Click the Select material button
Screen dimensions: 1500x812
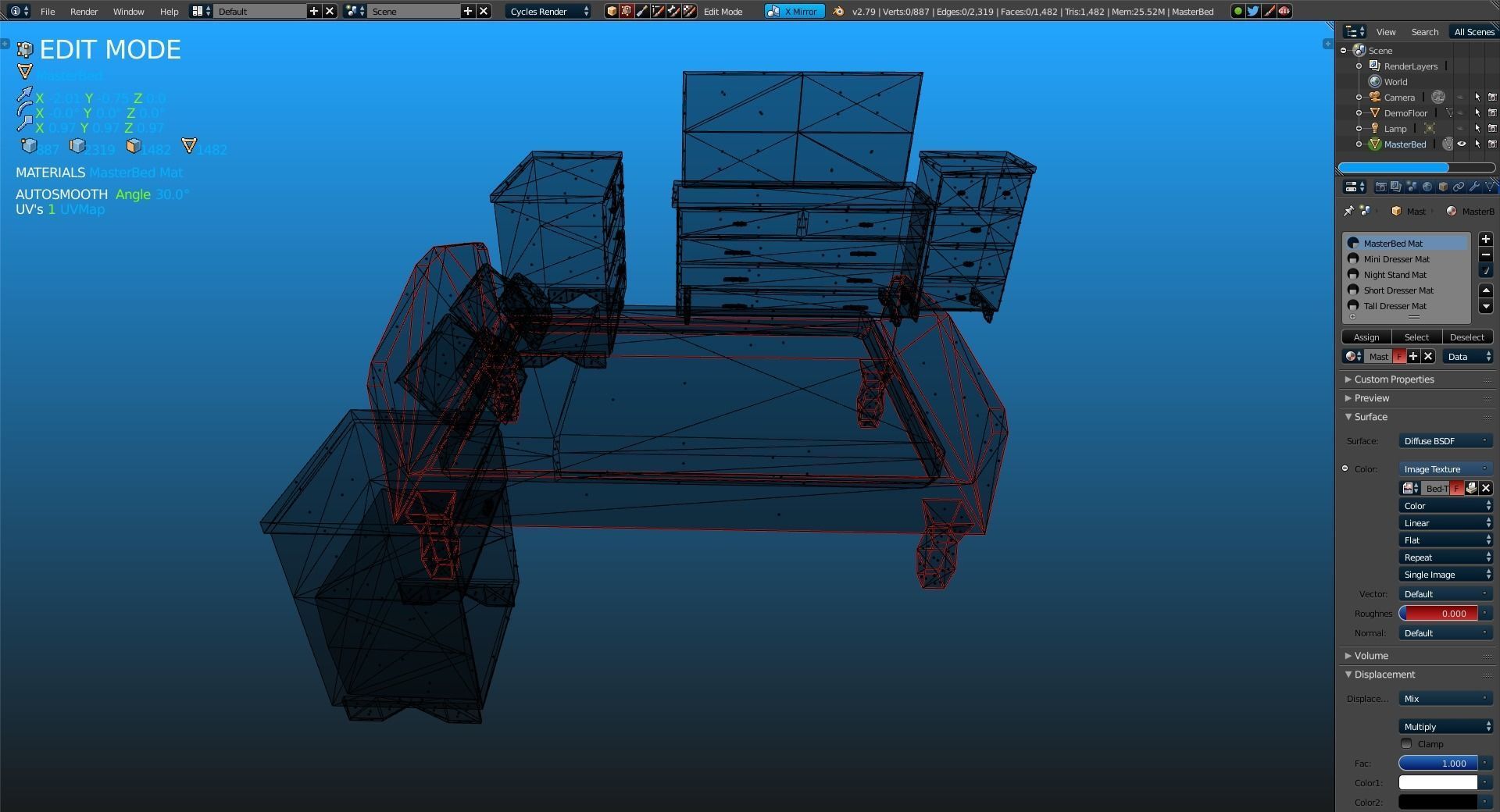pyautogui.click(x=1416, y=337)
